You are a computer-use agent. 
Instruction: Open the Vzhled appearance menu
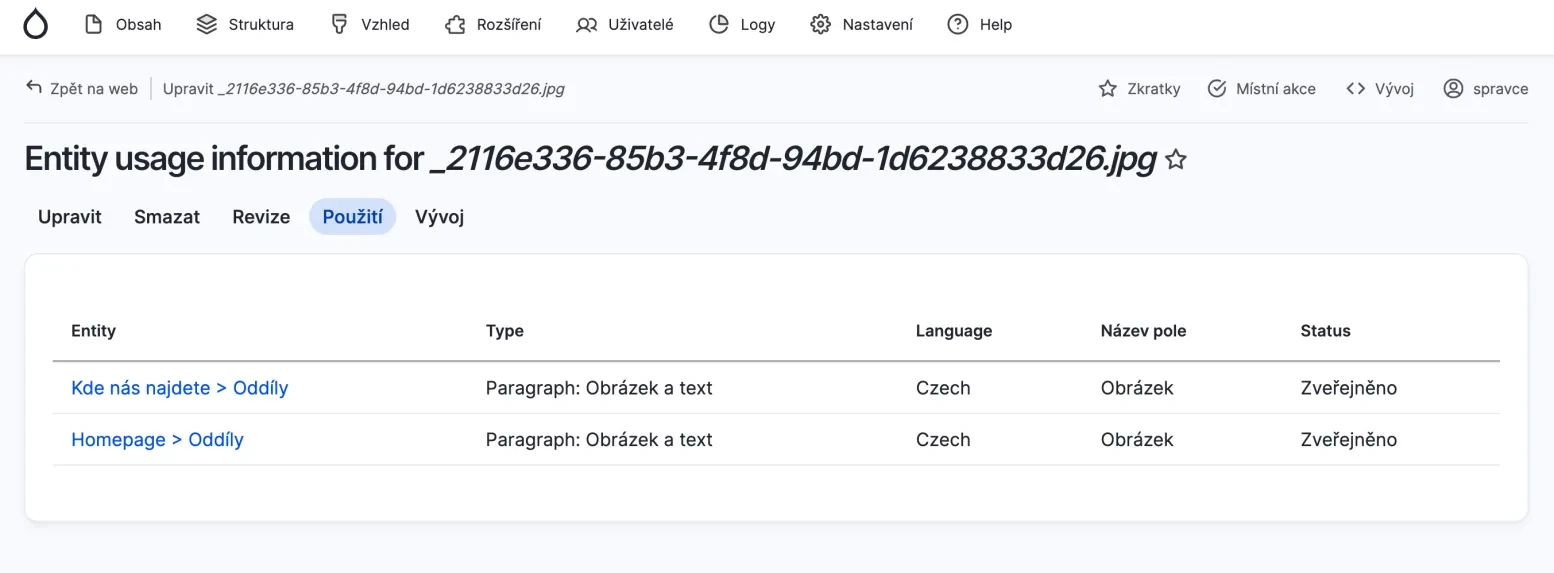pyautogui.click(x=370, y=24)
